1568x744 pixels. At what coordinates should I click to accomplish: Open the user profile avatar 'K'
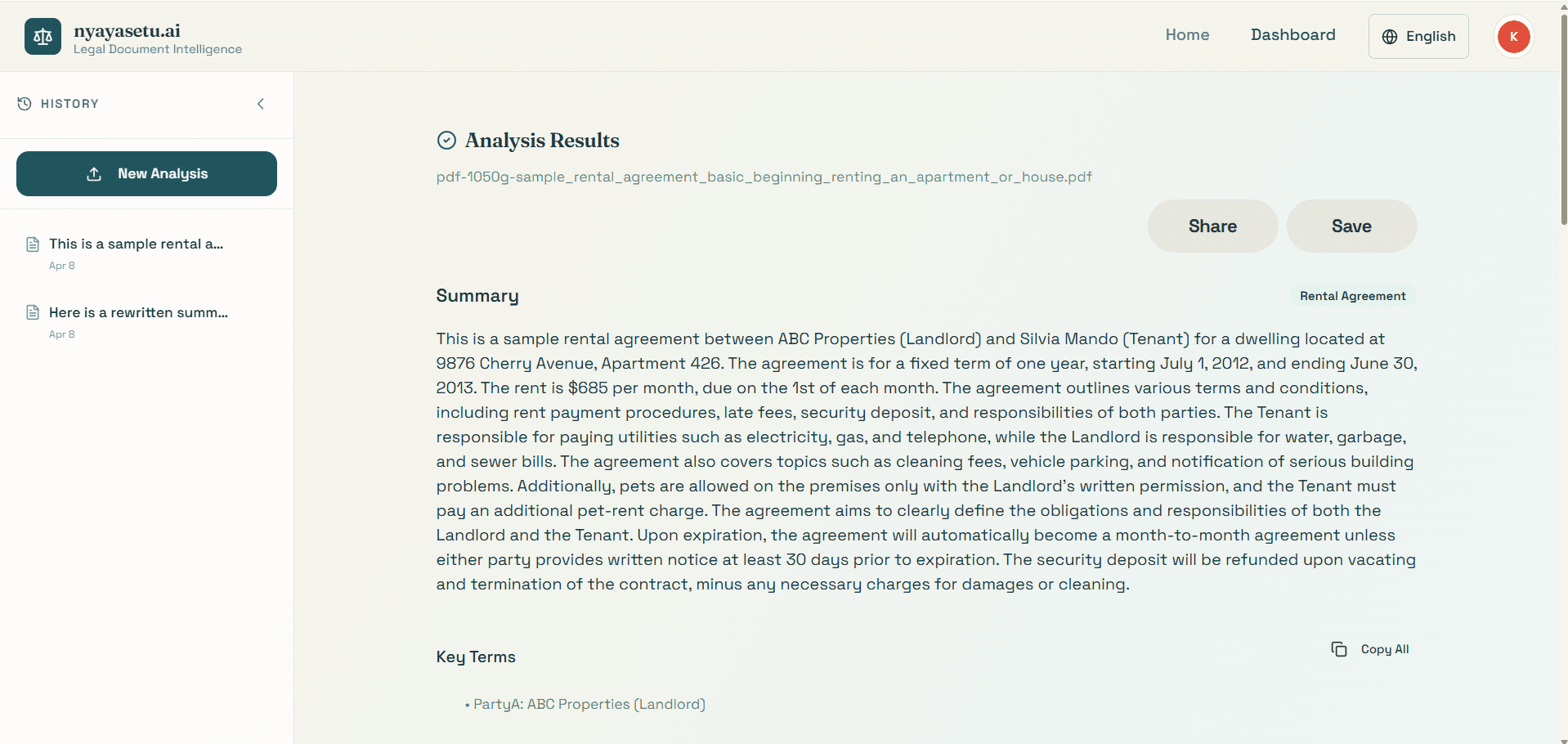(1513, 37)
